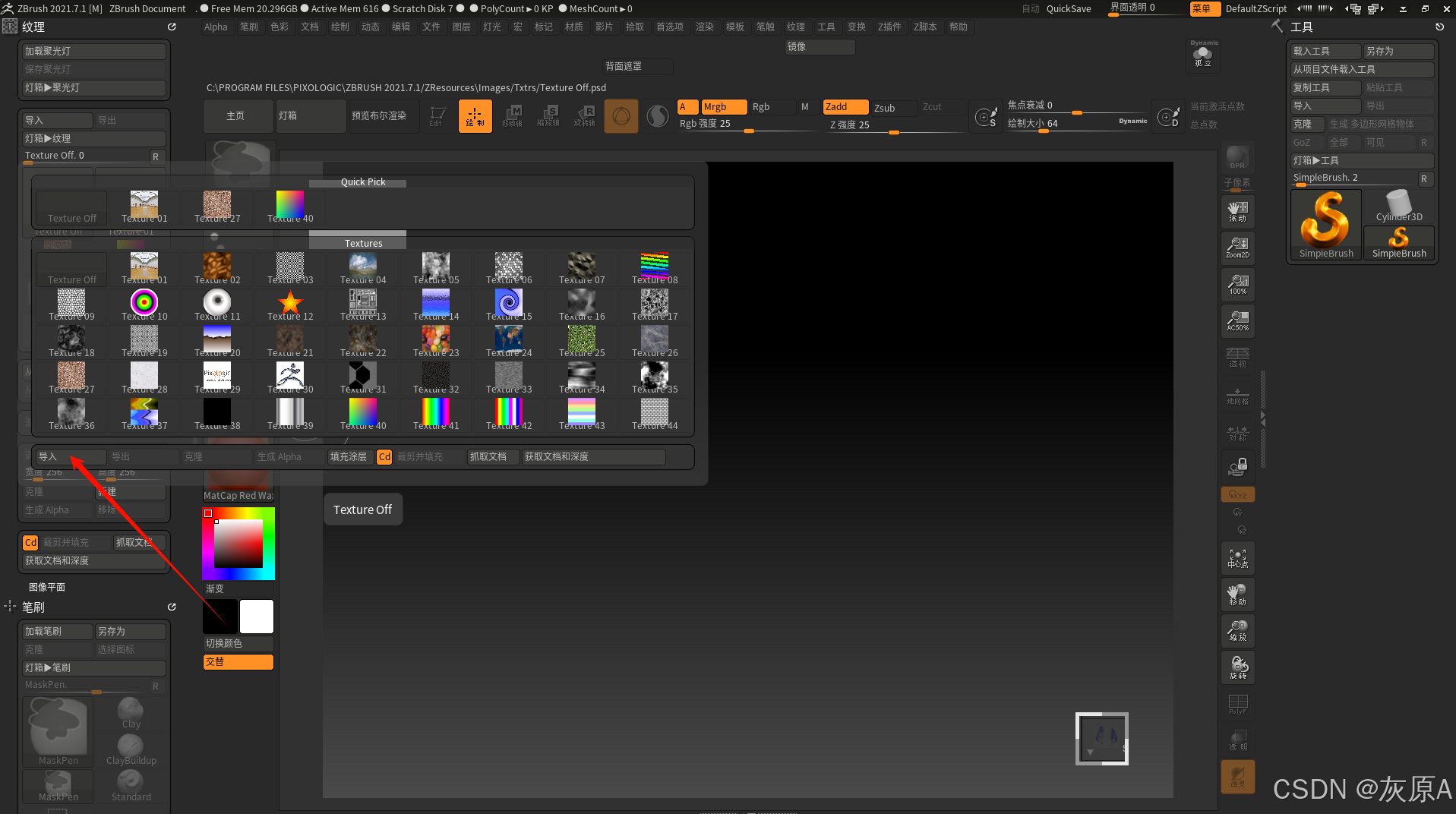Select Texture 41 rainbow stripes
This screenshot has width=1456, height=814.
436,415
